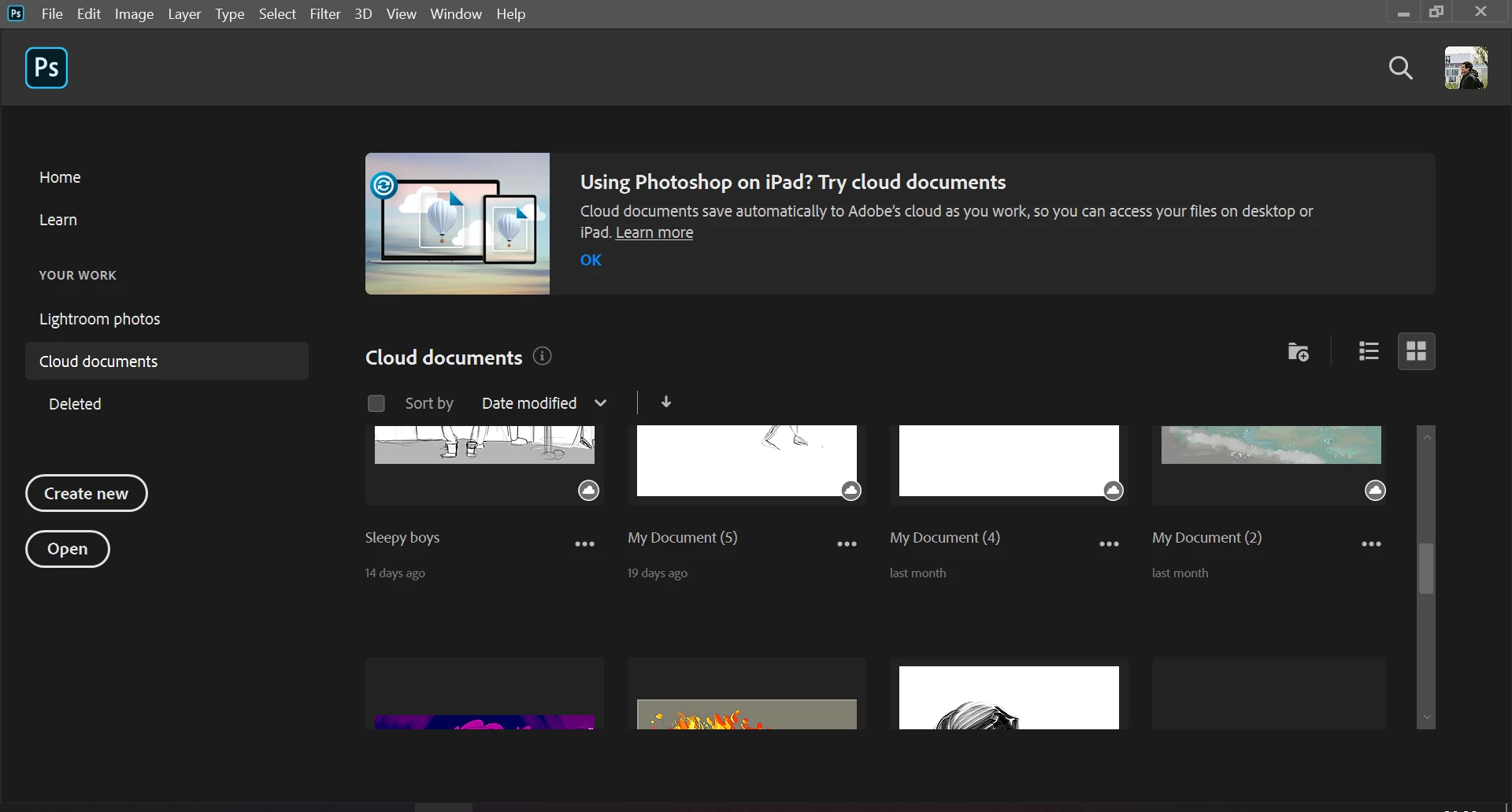Select Cloud documents in sidebar
This screenshot has height=812, width=1512.
point(167,361)
